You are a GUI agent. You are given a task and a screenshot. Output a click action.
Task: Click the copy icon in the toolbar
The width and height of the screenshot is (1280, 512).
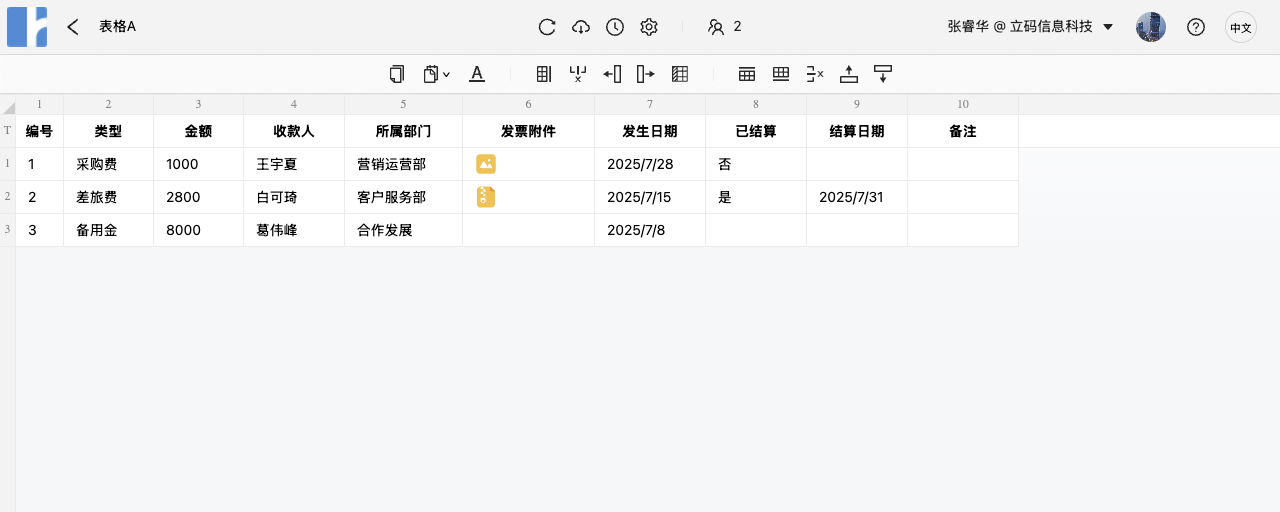[397, 74]
